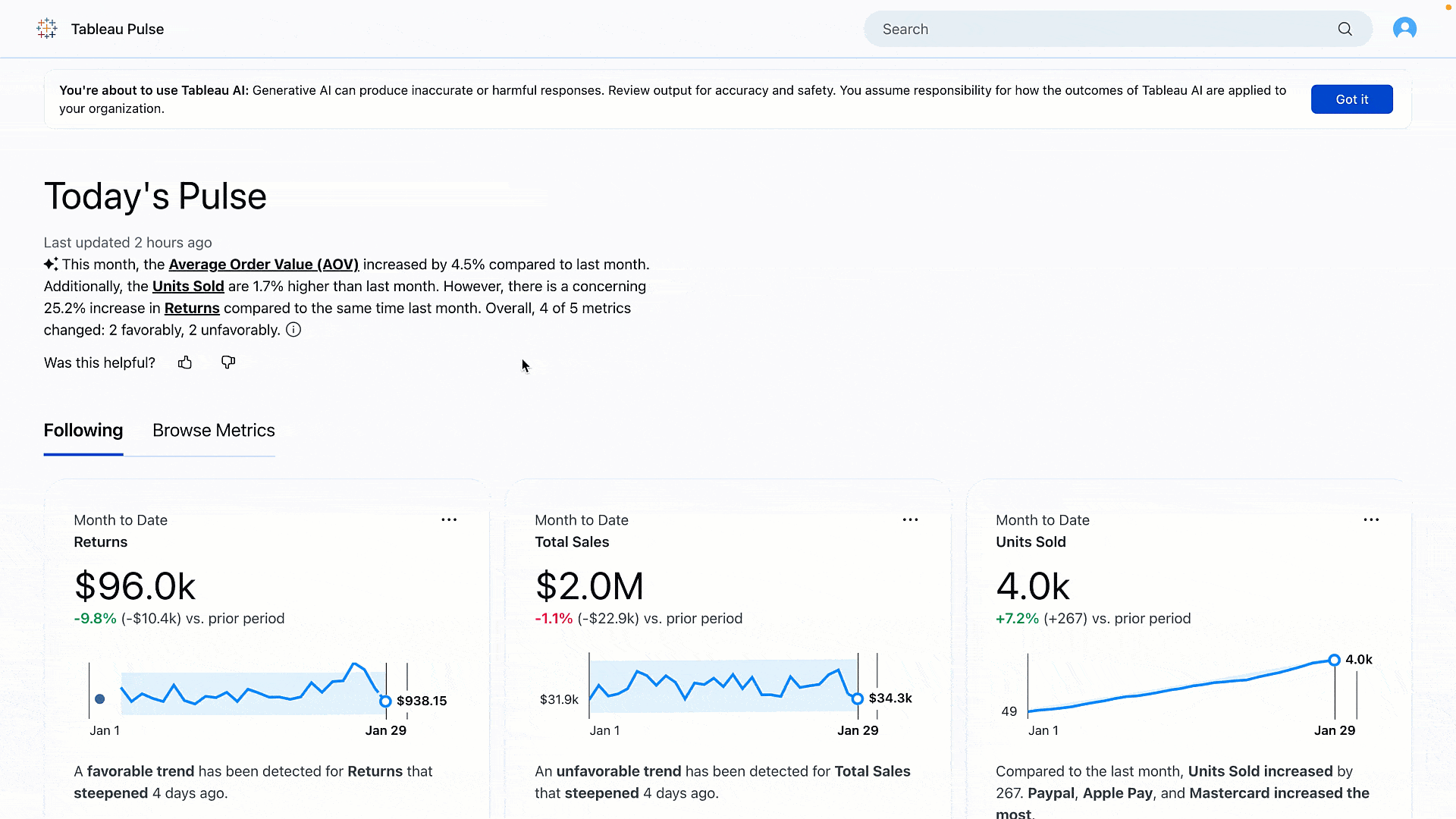The image size is (1456, 819).
Task: Click the Units Sold metric link
Action: click(x=188, y=286)
